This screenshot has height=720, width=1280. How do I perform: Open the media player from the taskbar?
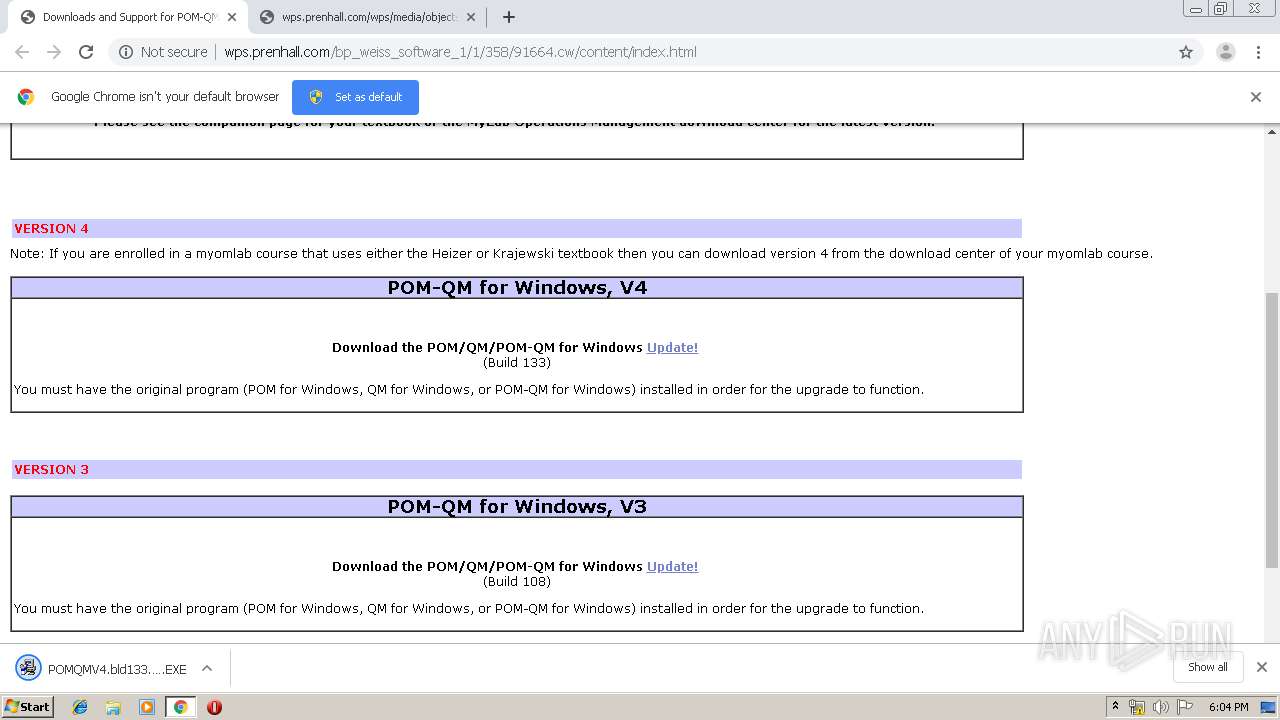click(147, 706)
